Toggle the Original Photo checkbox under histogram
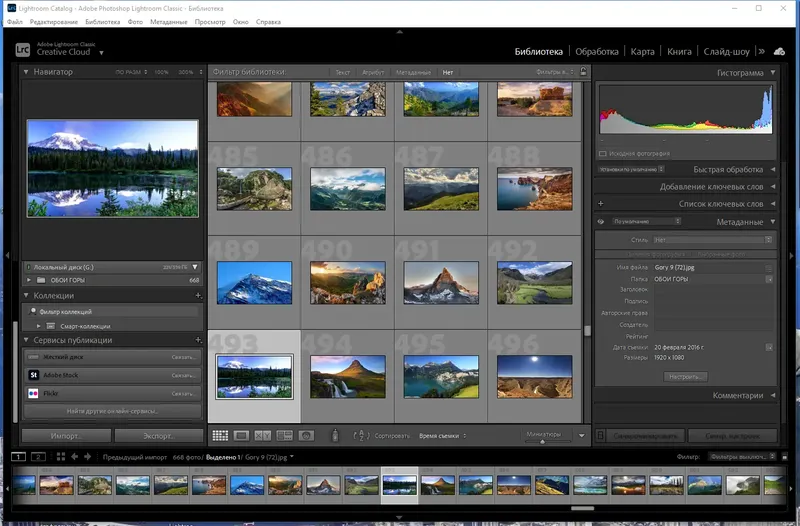The width and height of the screenshot is (800, 526). [603, 153]
